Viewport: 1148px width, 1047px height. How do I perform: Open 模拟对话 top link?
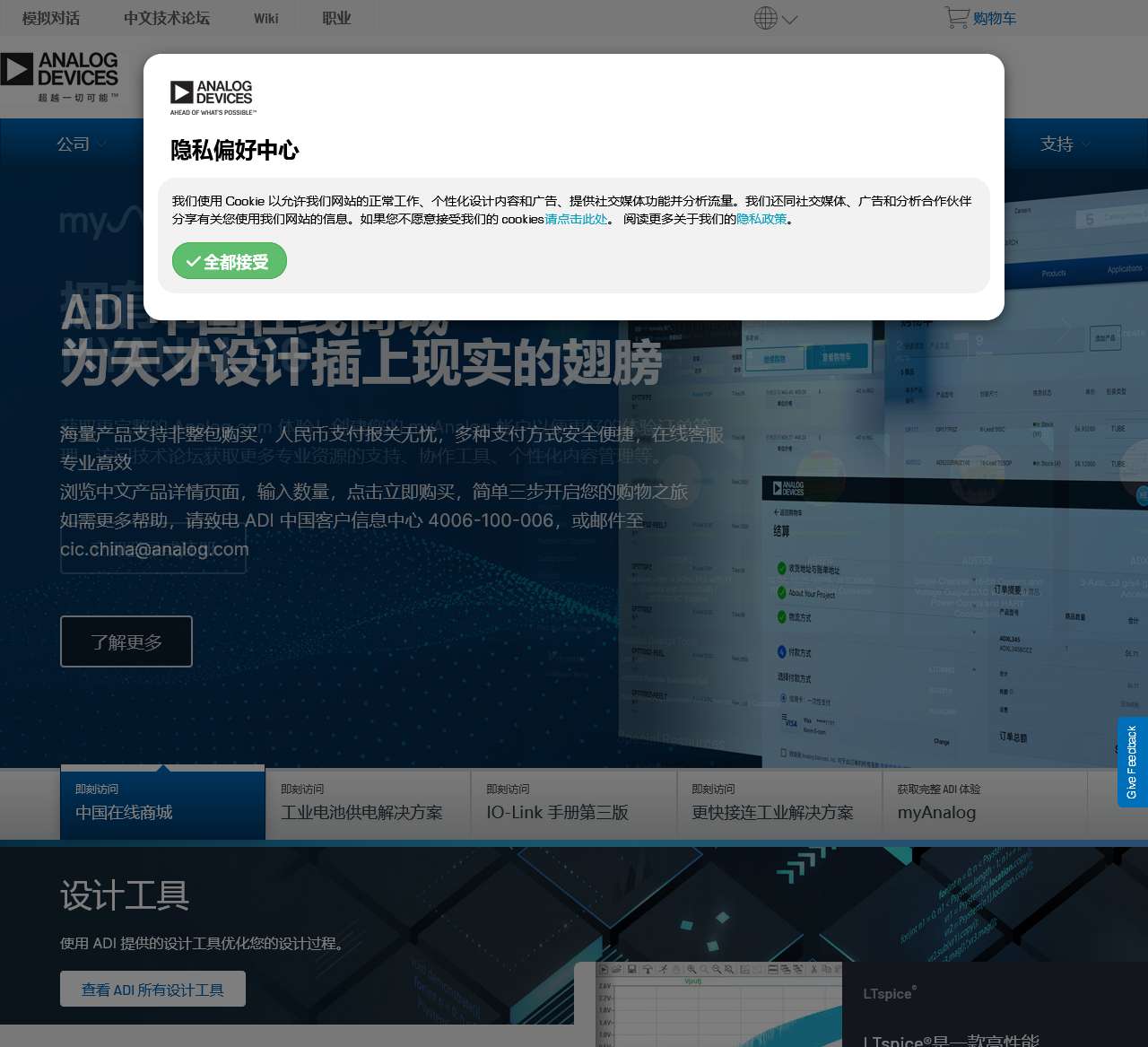51,18
